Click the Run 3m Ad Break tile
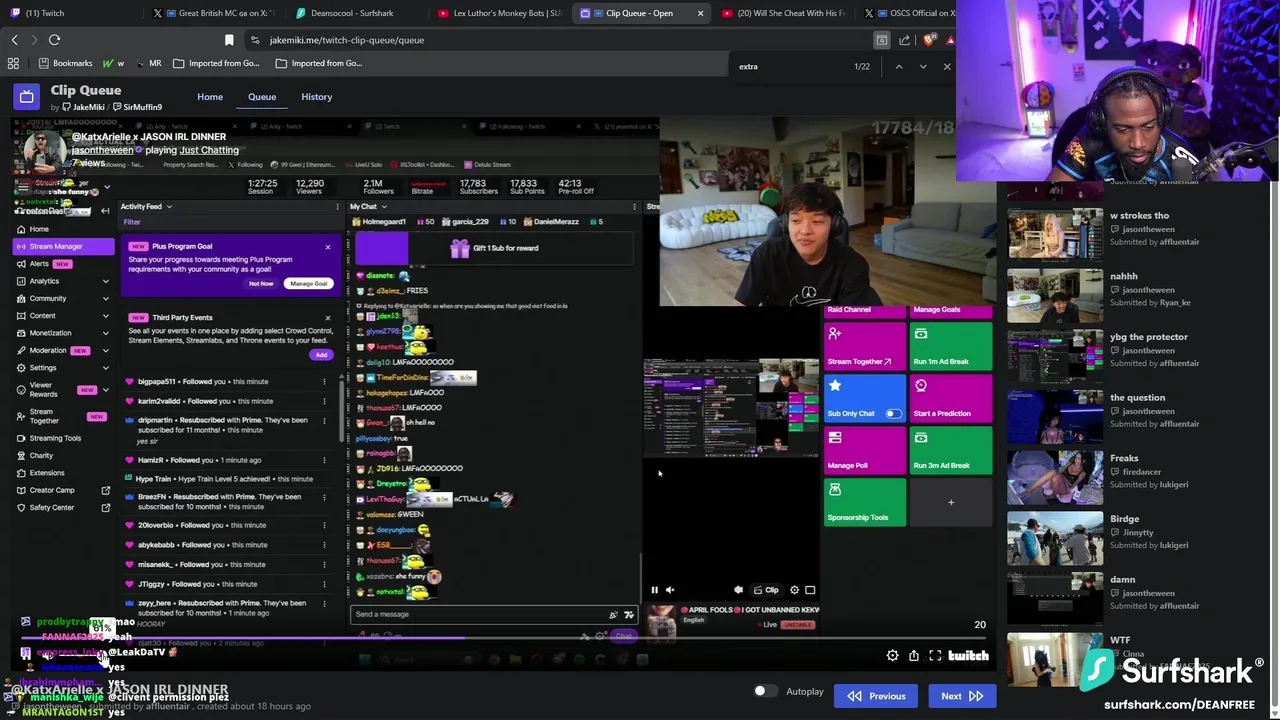Screen dimensions: 1280x720 click(x=951, y=449)
